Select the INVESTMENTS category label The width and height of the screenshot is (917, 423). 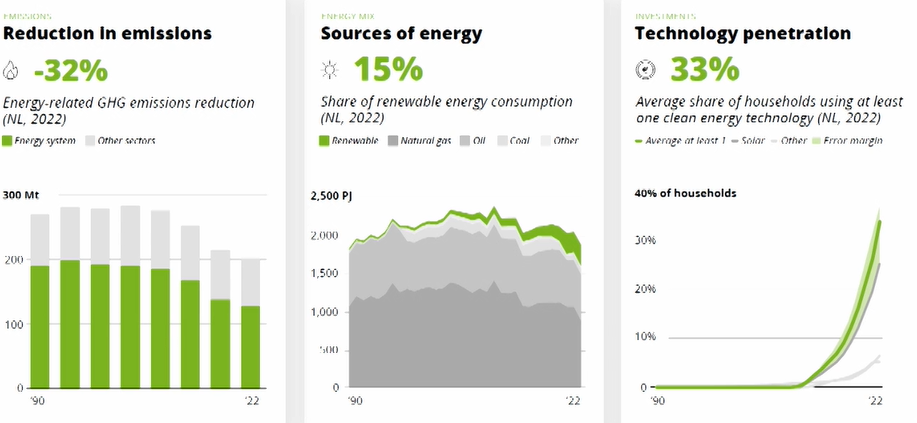[662, 17]
